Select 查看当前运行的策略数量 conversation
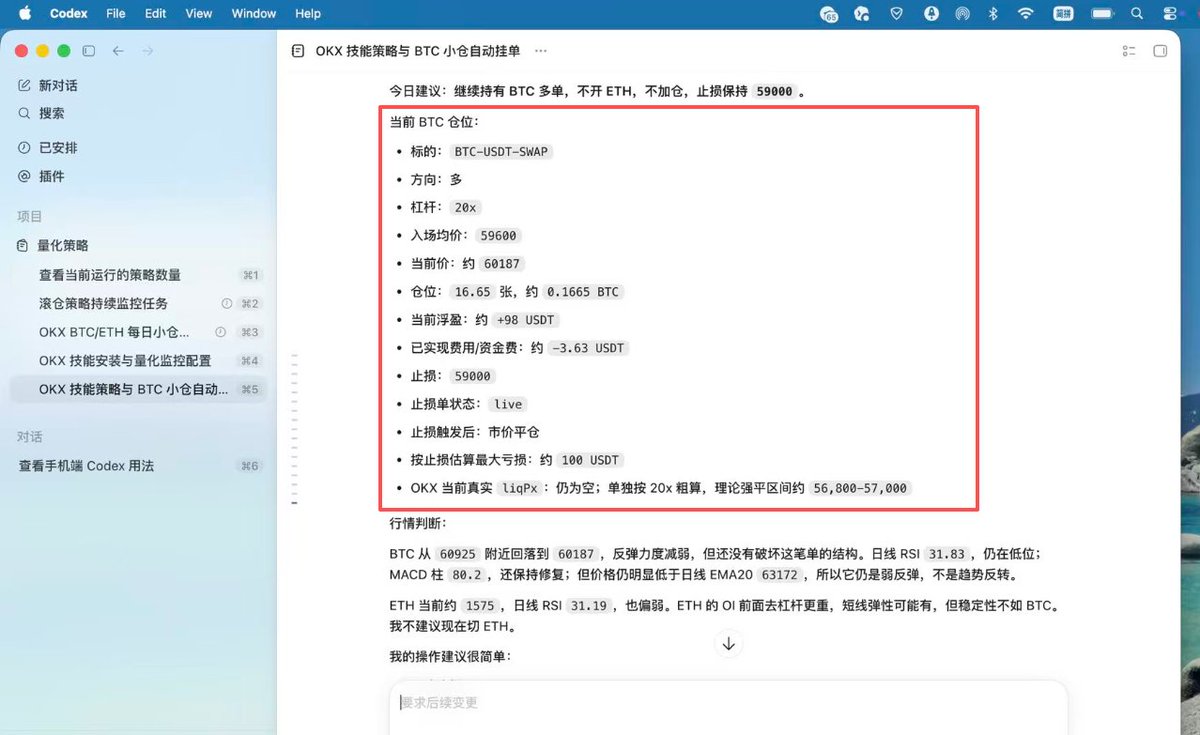The width and height of the screenshot is (1200, 735). click(x=138, y=275)
